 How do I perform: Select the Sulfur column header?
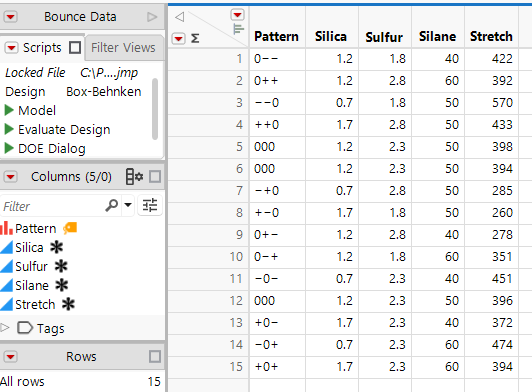point(384,36)
